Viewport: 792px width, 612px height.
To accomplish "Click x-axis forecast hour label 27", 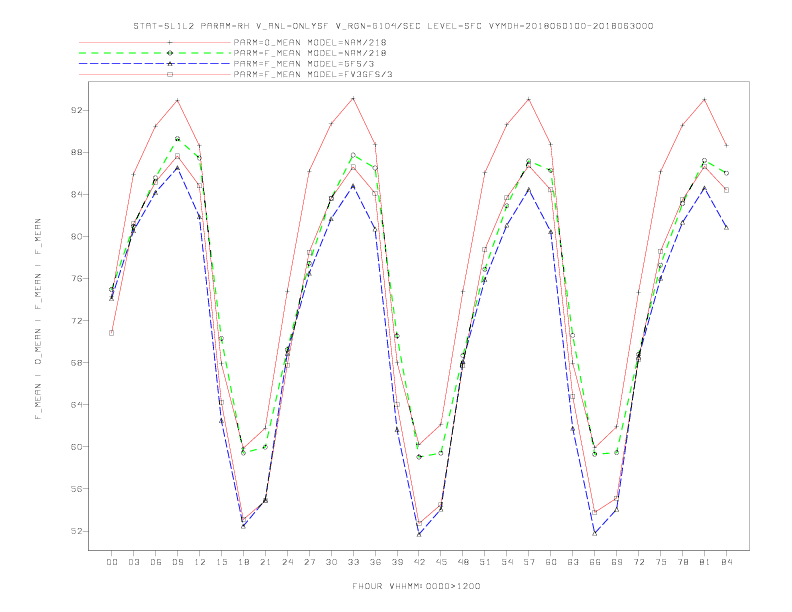I will coord(309,562).
